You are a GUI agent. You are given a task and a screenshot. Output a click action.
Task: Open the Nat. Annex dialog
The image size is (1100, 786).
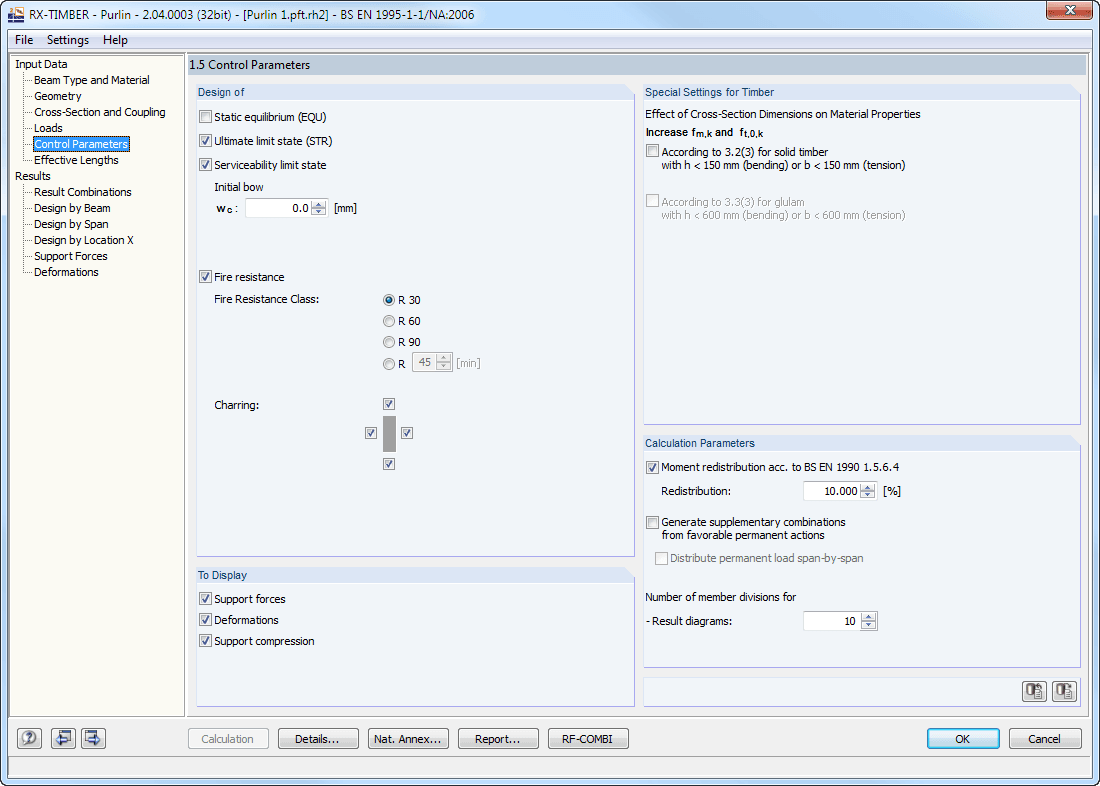(x=408, y=738)
